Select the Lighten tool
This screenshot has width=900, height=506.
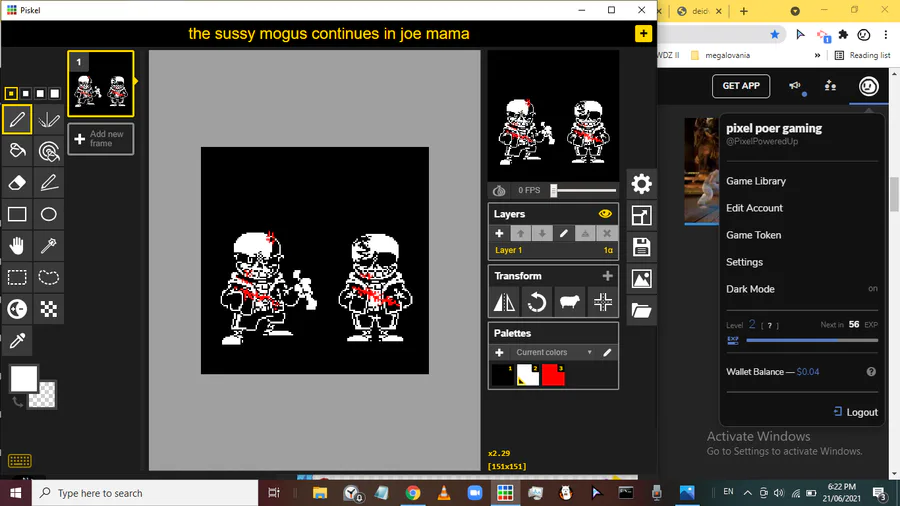point(17,309)
